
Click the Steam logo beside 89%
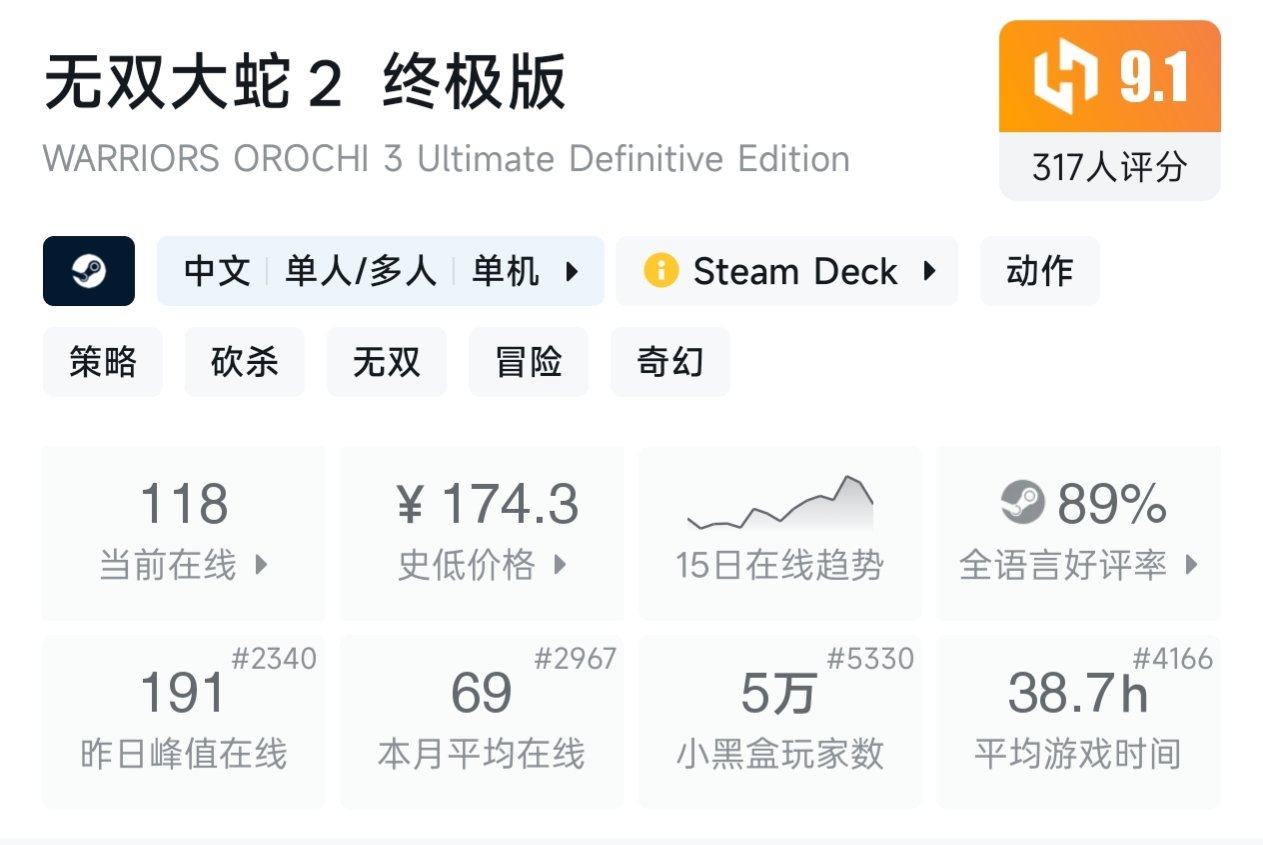click(x=1022, y=503)
